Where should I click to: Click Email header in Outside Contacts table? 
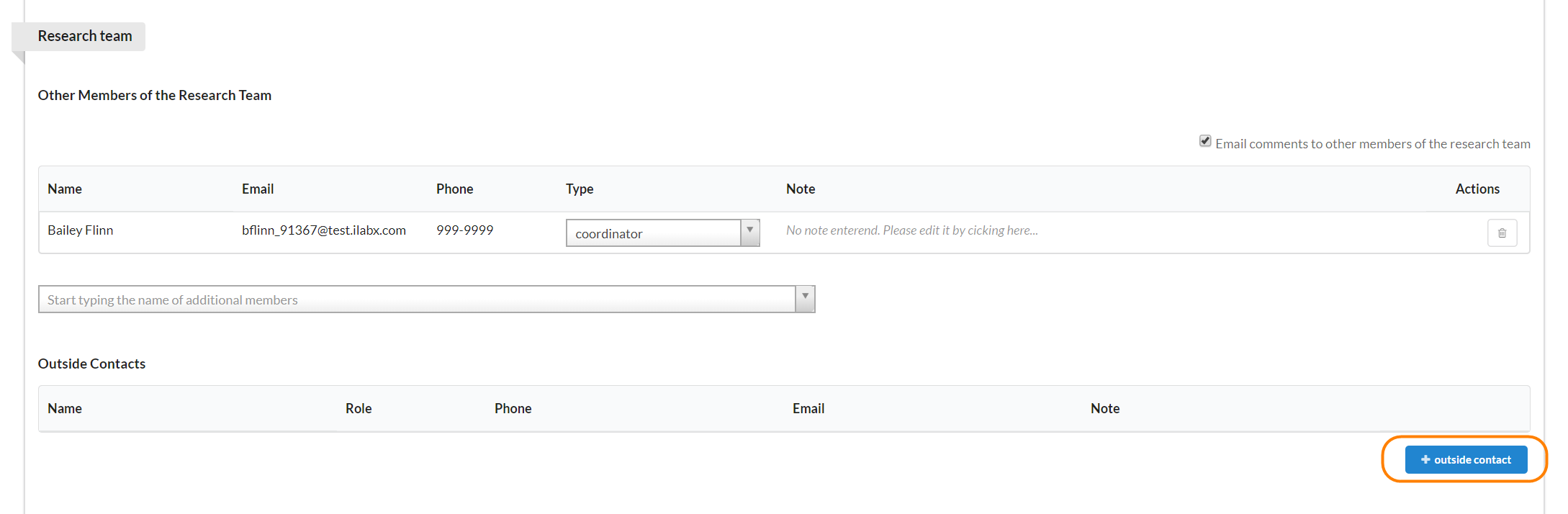808,408
